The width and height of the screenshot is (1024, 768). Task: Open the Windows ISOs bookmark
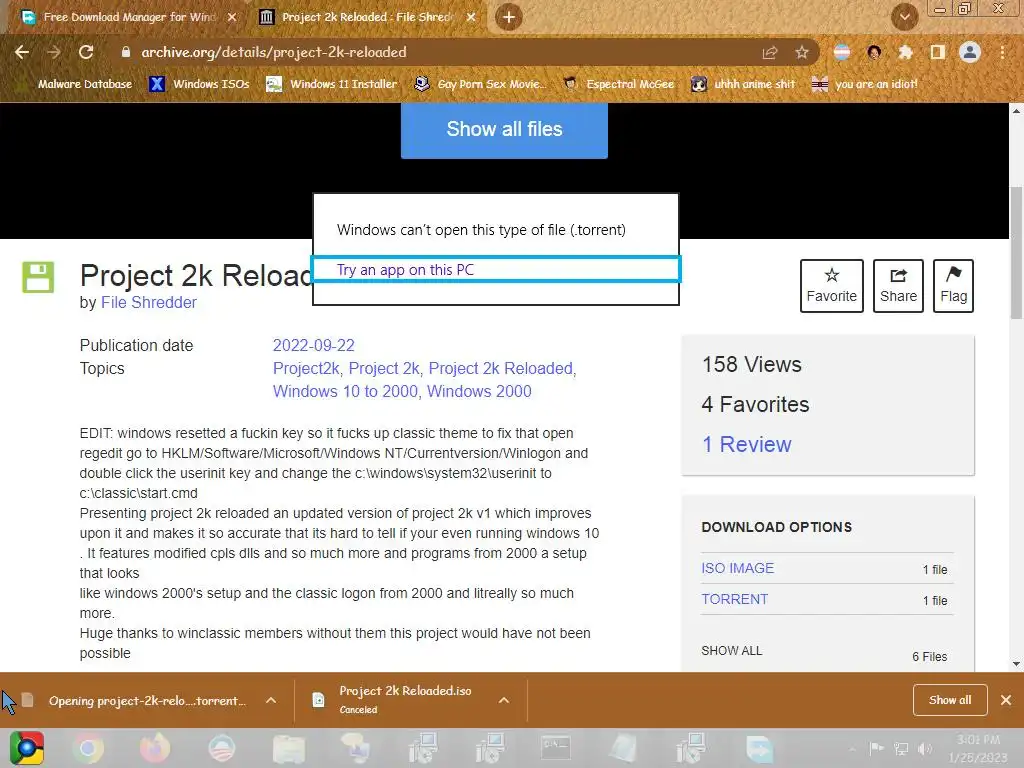[199, 84]
